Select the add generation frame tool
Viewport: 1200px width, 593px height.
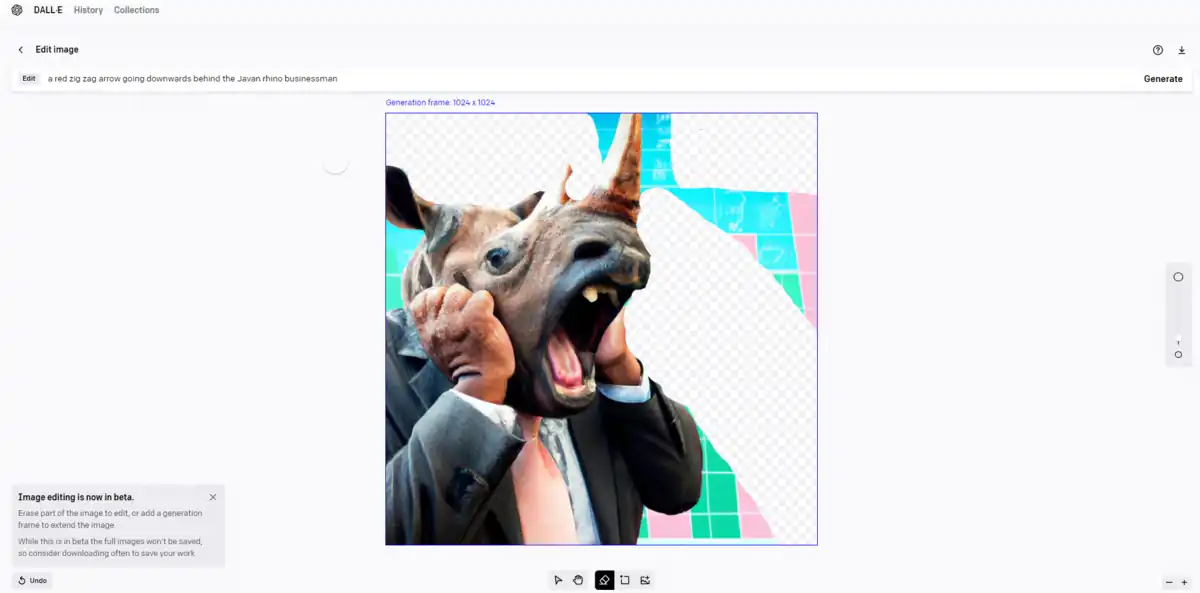pyautogui.click(x=625, y=580)
